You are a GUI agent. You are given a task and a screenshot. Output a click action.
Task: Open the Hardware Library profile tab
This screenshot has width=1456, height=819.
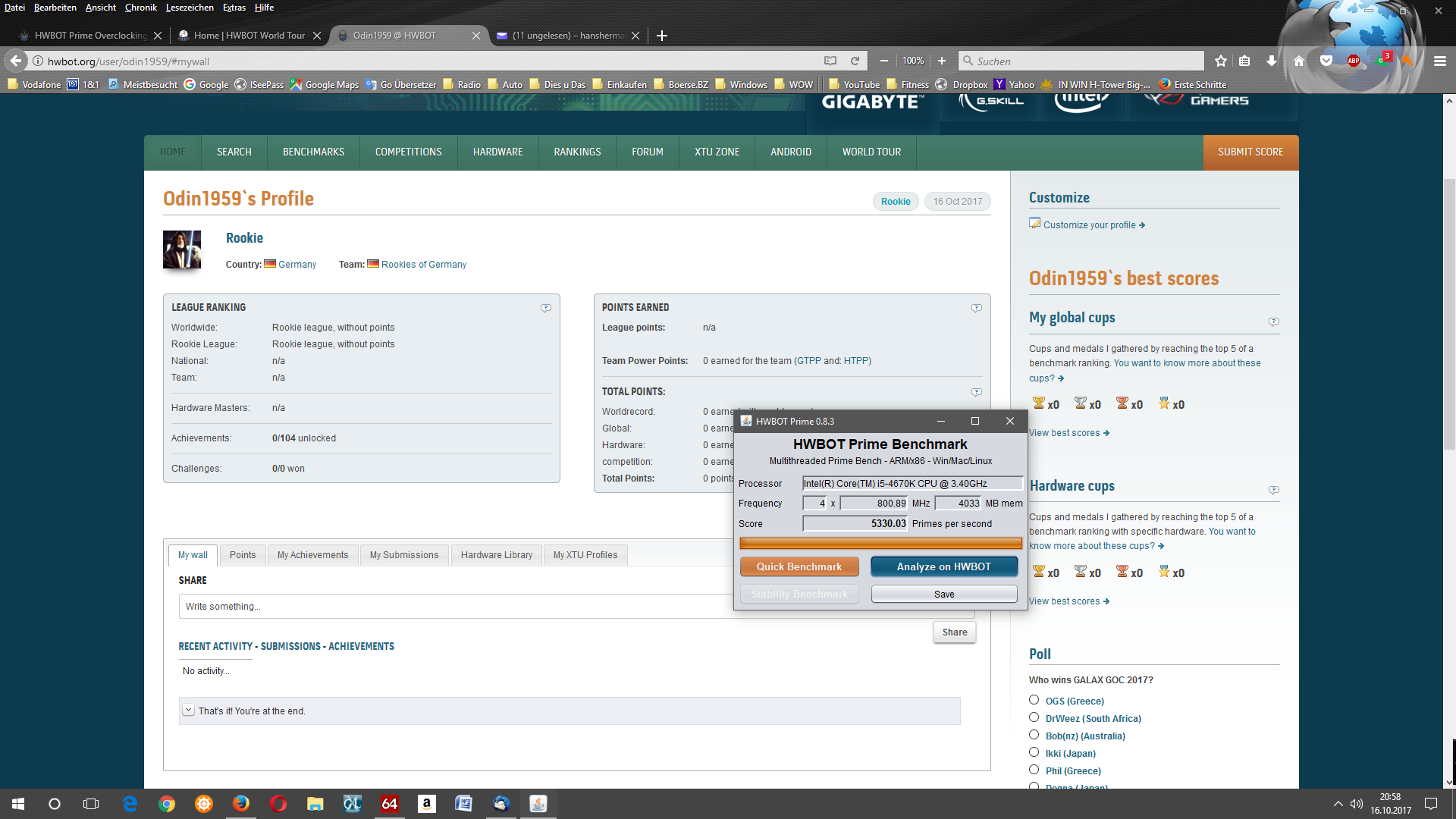[x=497, y=555]
